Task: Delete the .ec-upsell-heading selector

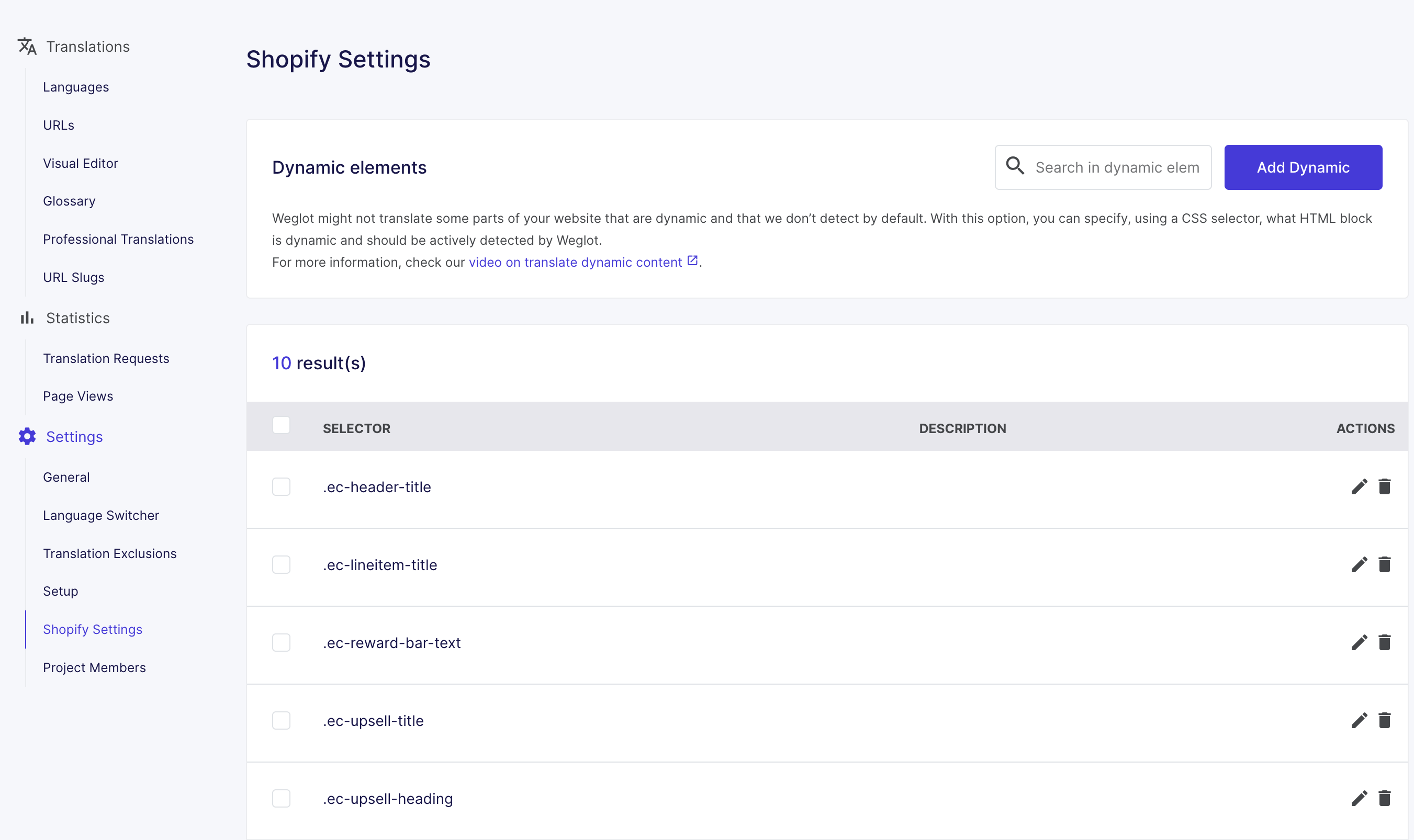Action: 1385,798
